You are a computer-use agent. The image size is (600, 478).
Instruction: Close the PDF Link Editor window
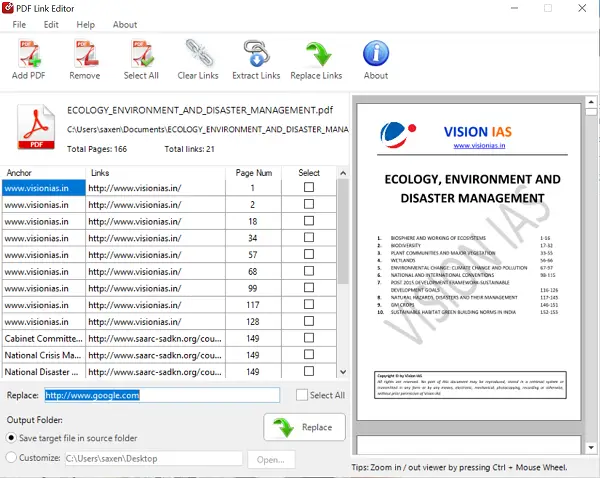(582, 8)
